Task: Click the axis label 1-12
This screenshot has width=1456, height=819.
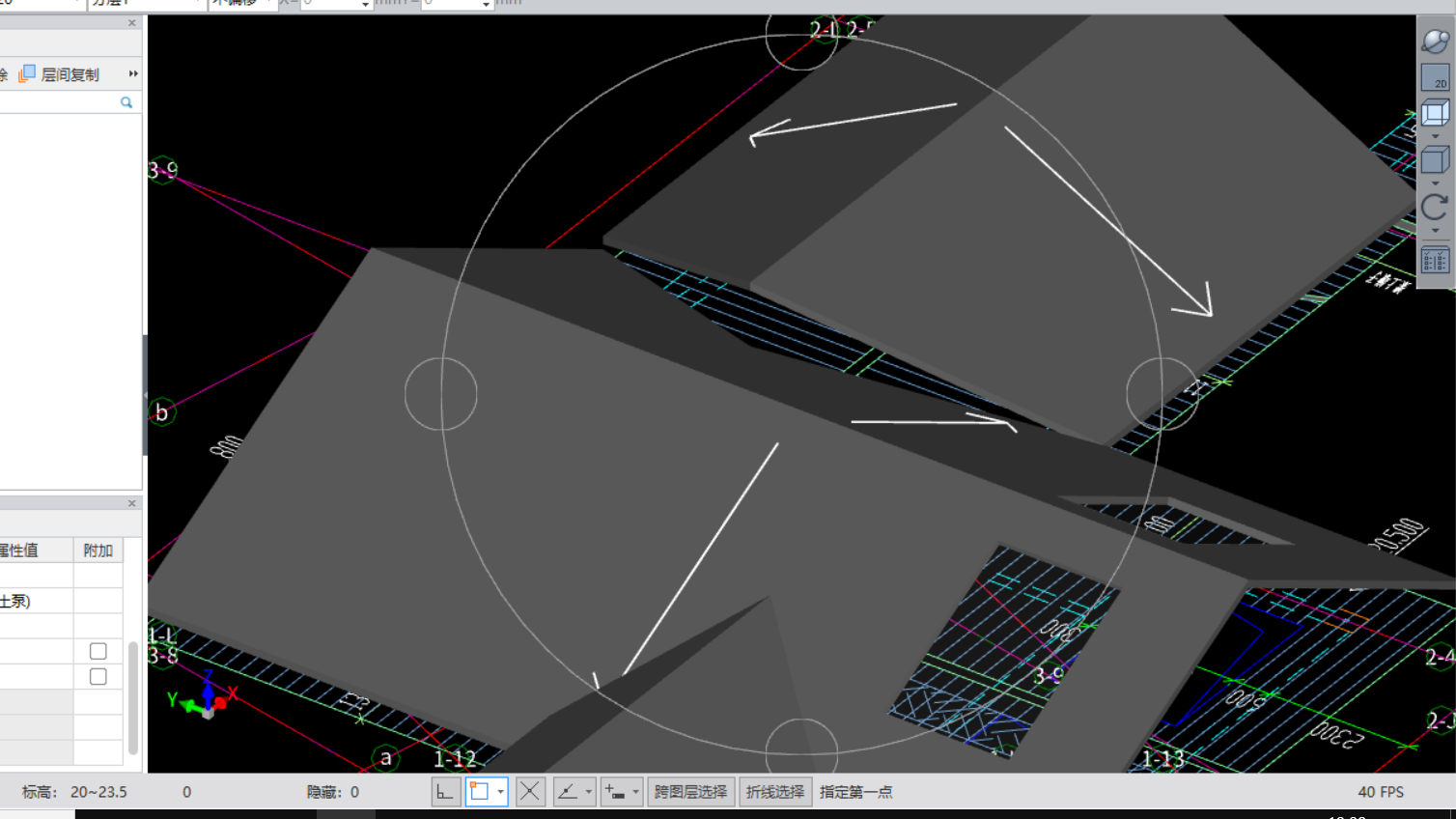Action: (455, 759)
